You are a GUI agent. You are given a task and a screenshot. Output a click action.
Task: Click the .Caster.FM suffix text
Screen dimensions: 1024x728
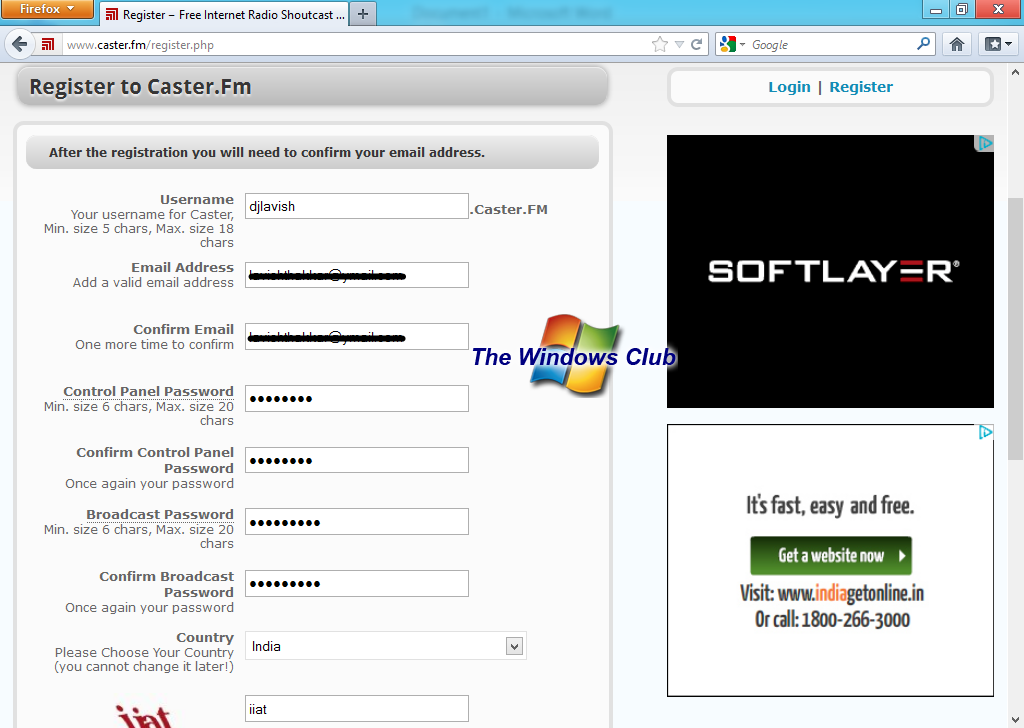tap(509, 210)
